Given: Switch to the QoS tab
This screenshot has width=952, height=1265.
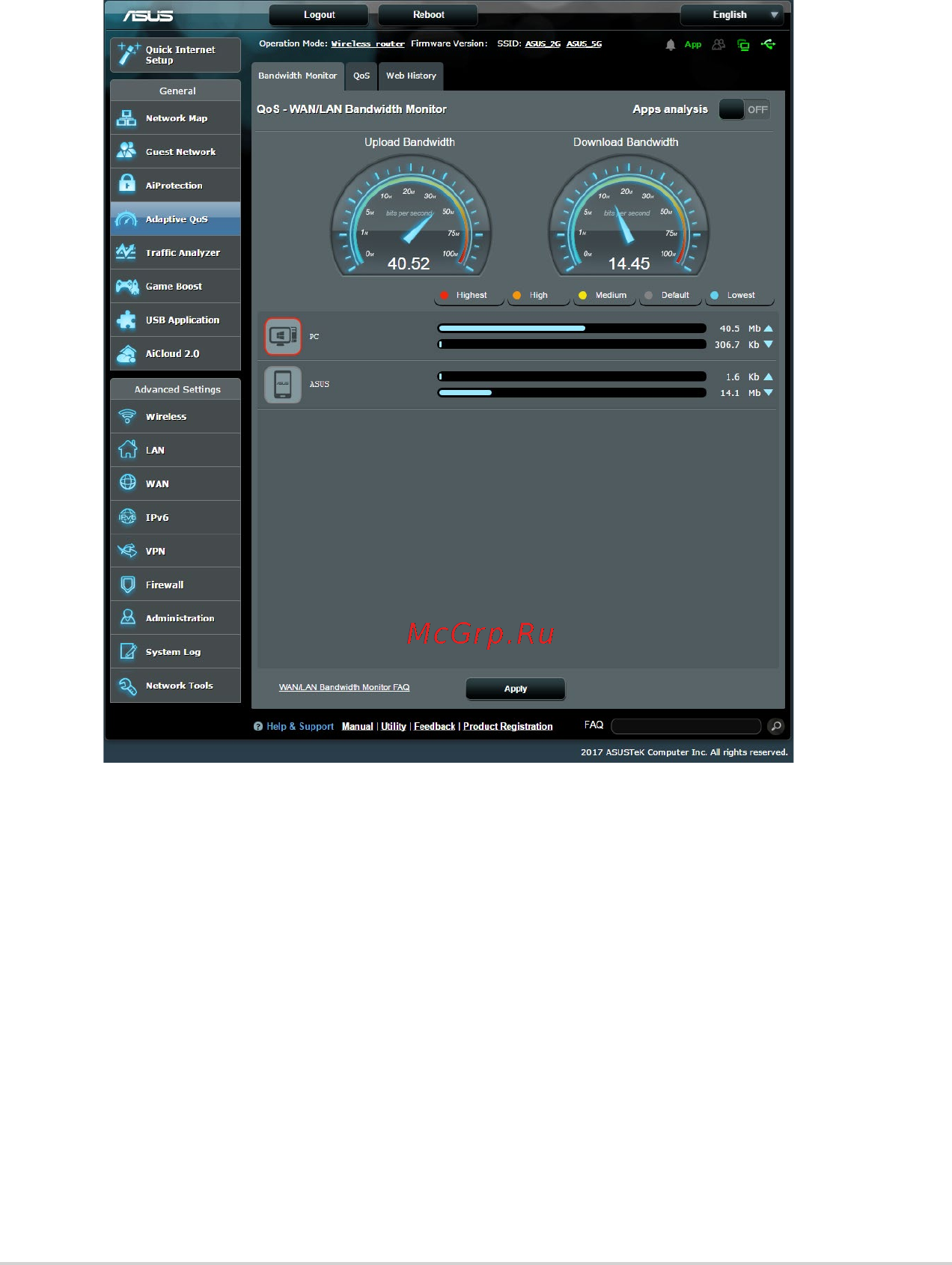Looking at the screenshot, I should point(361,76).
